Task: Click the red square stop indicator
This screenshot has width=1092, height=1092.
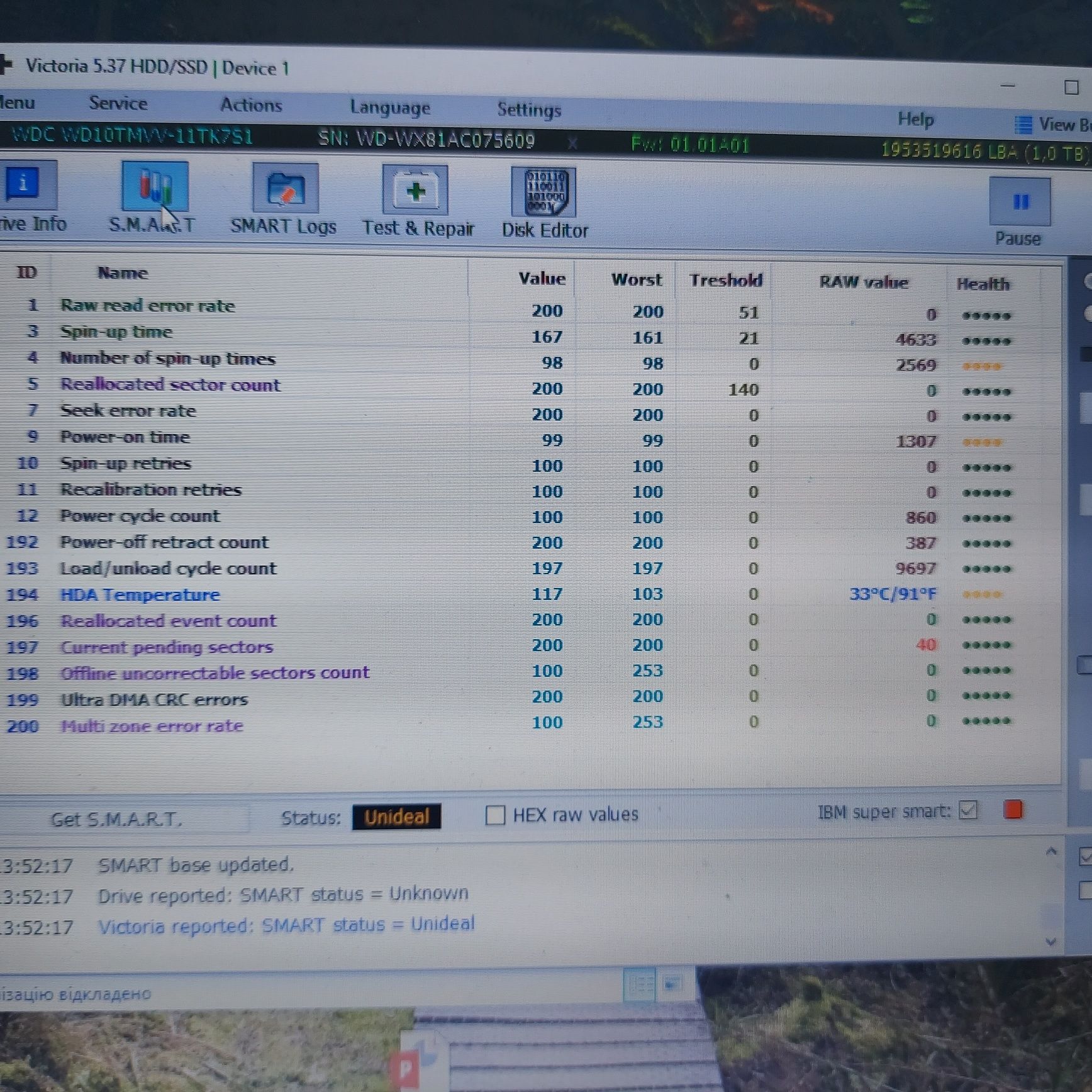Action: point(1013,809)
